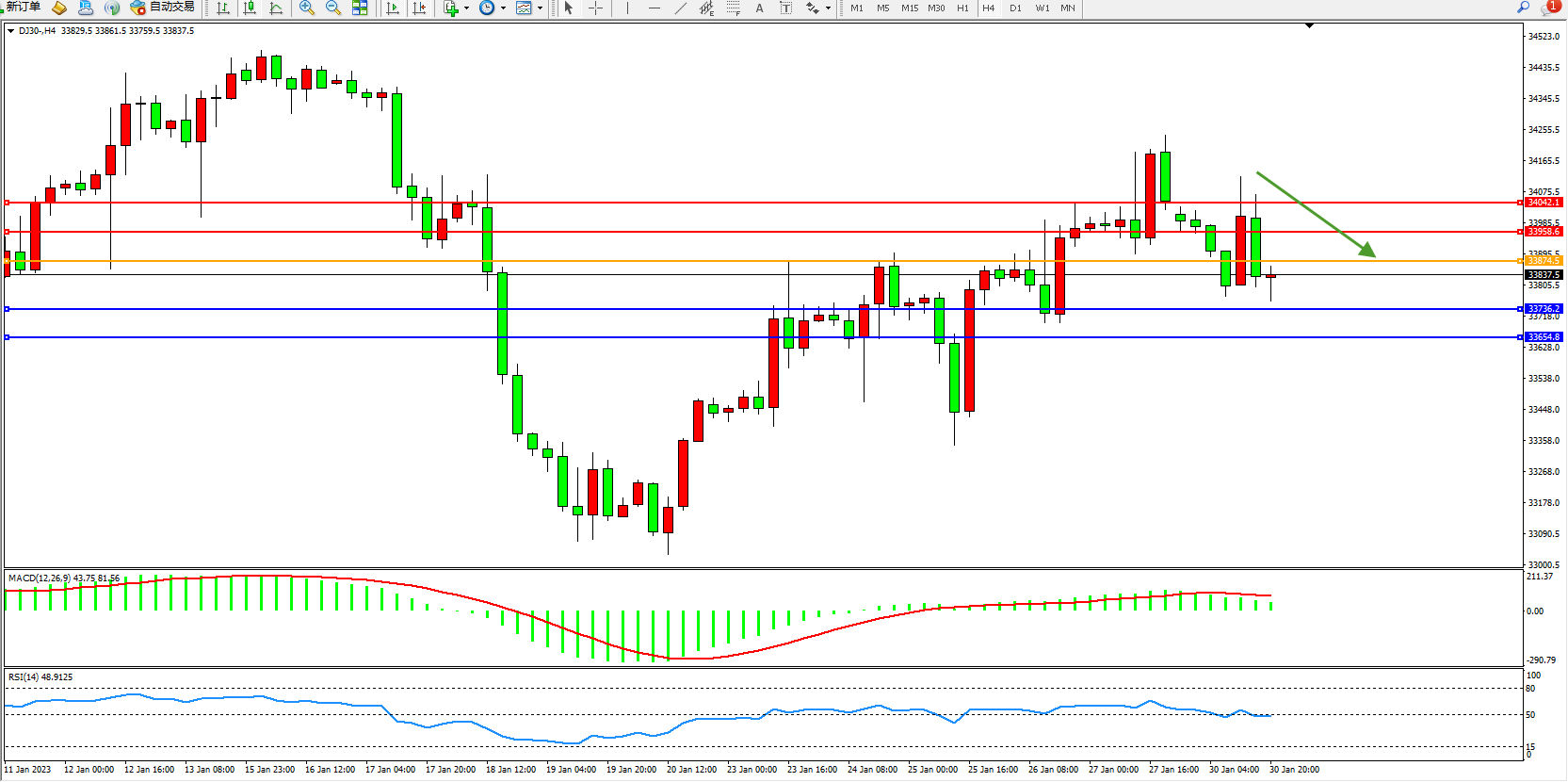Click the orange horizontal line price label 33874.5
1568x782 pixels.
(x=1543, y=261)
